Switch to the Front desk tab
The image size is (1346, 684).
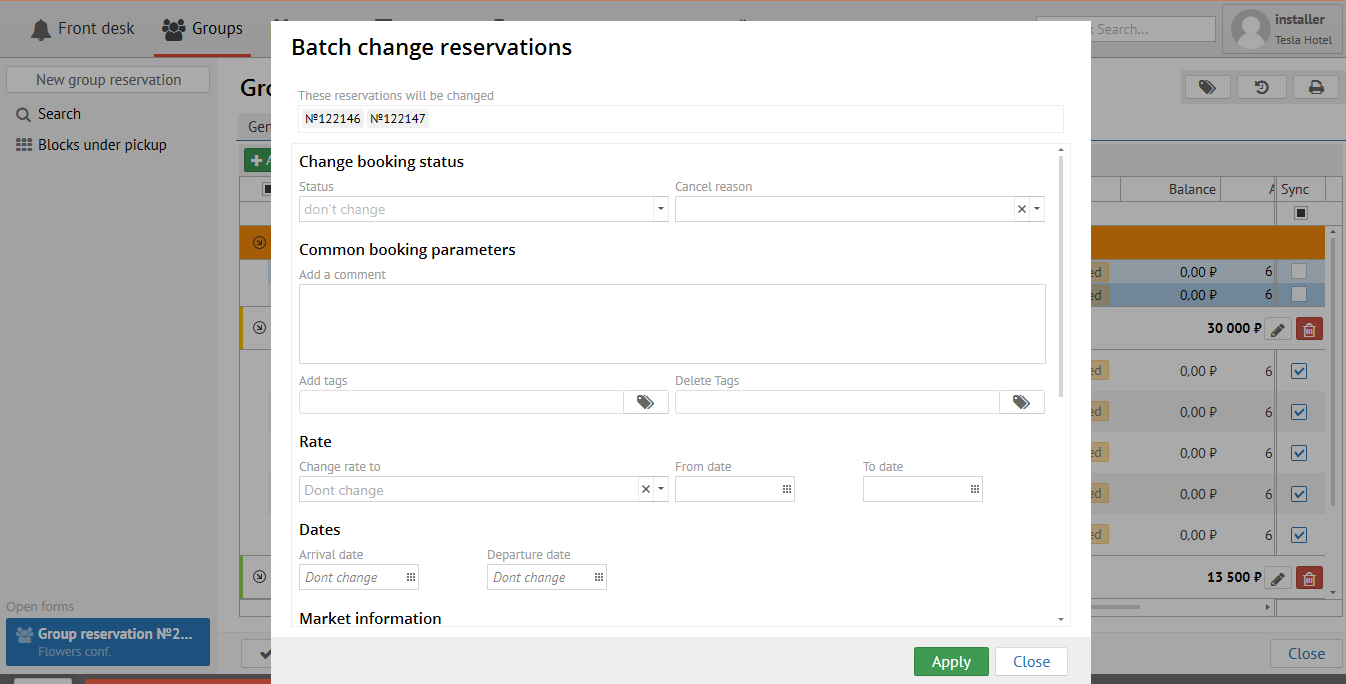[83, 29]
